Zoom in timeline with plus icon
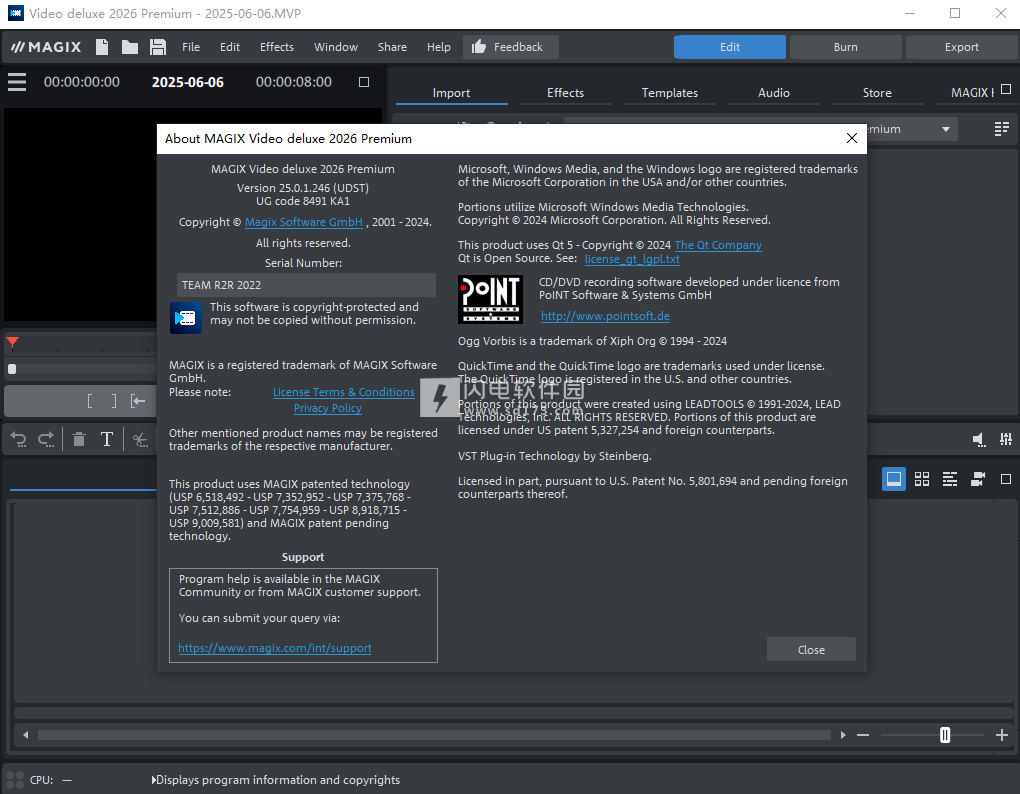The height and width of the screenshot is (794, 1020). (x=1002, y=735)
